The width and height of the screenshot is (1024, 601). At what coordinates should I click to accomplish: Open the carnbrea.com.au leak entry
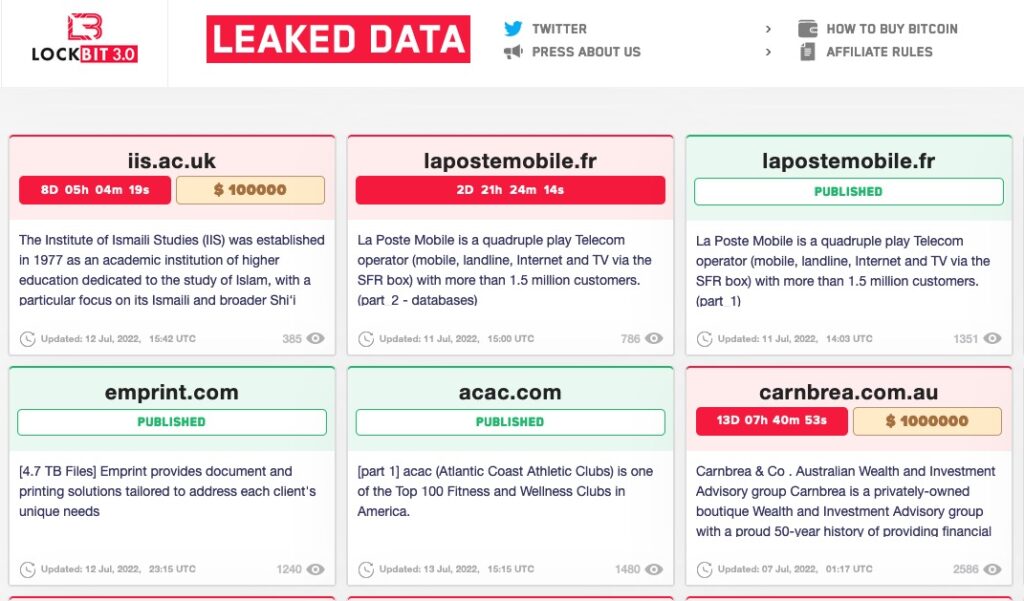pos(850,391)
